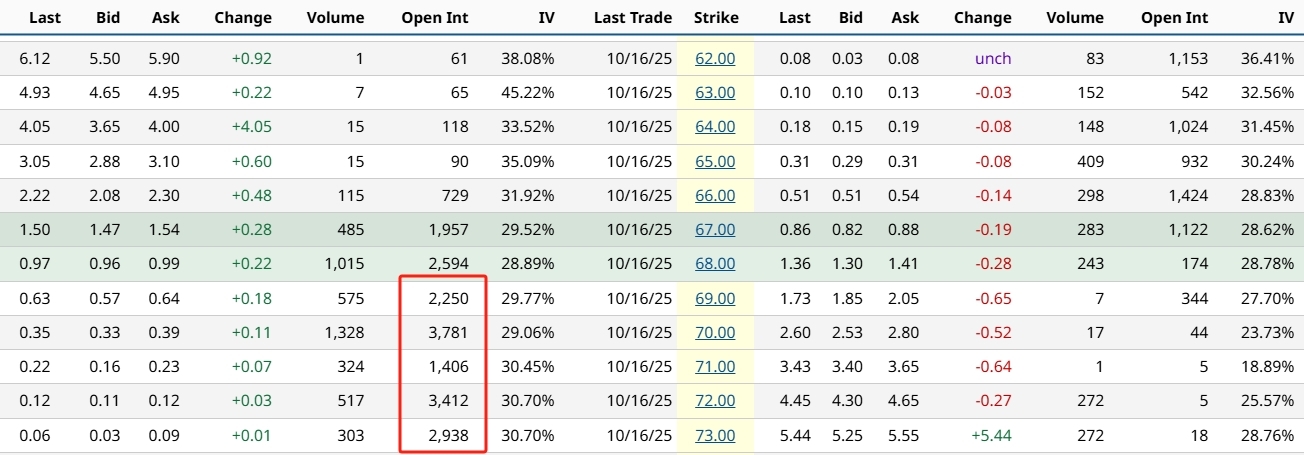Select the green +5.44 change value
Viewport: 1304px width, 455px height.
pyautogui.click(x=990, y=436)
